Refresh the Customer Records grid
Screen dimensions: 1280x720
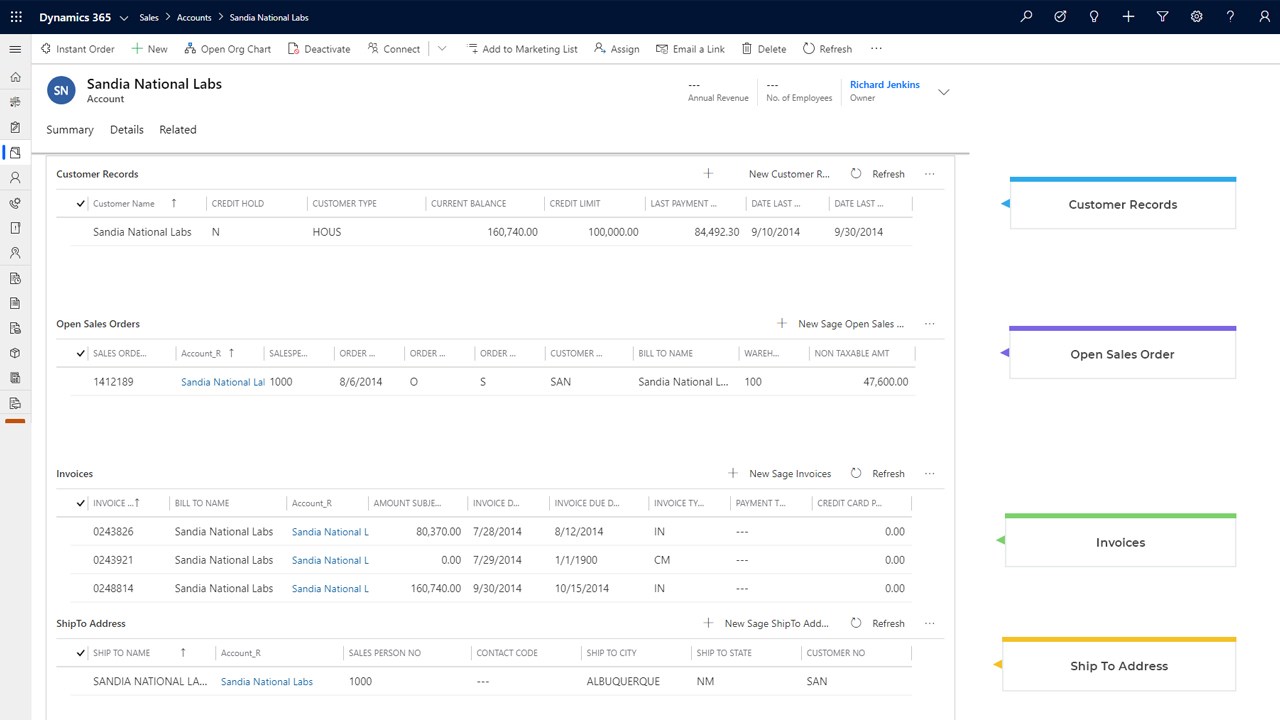click(878, 174)
